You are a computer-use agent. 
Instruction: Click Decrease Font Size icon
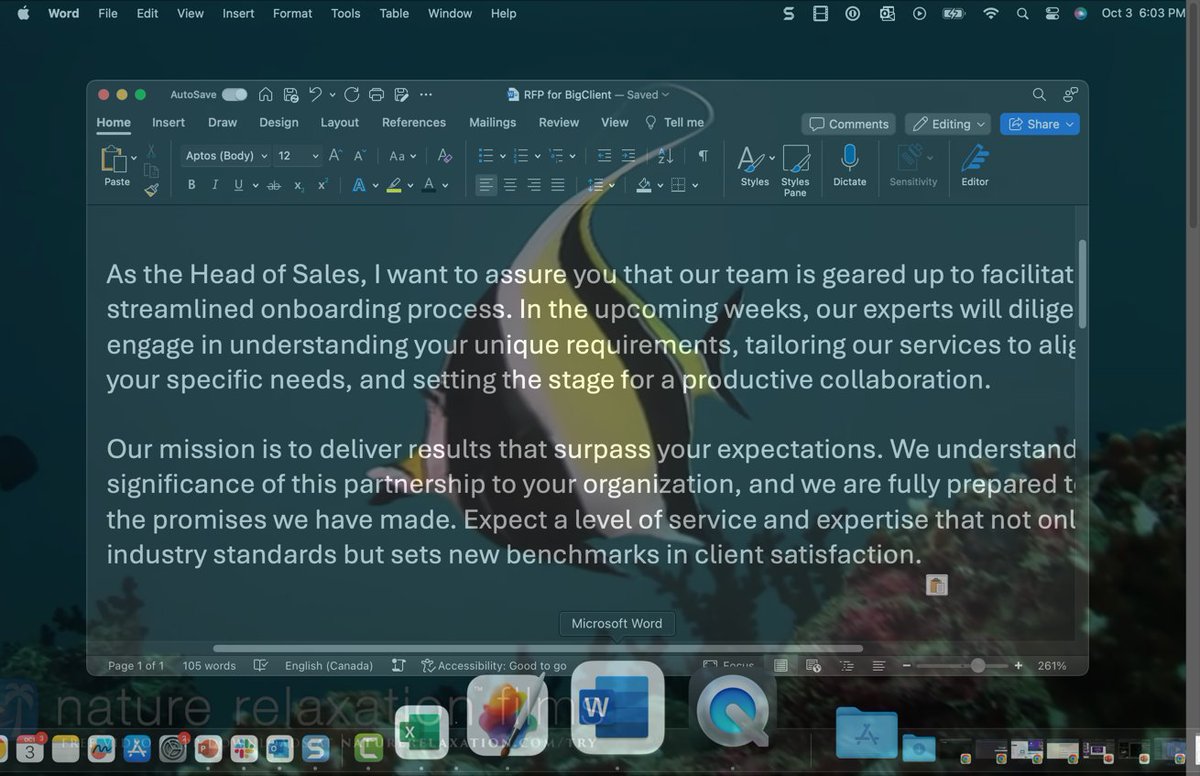pos(359,156)
